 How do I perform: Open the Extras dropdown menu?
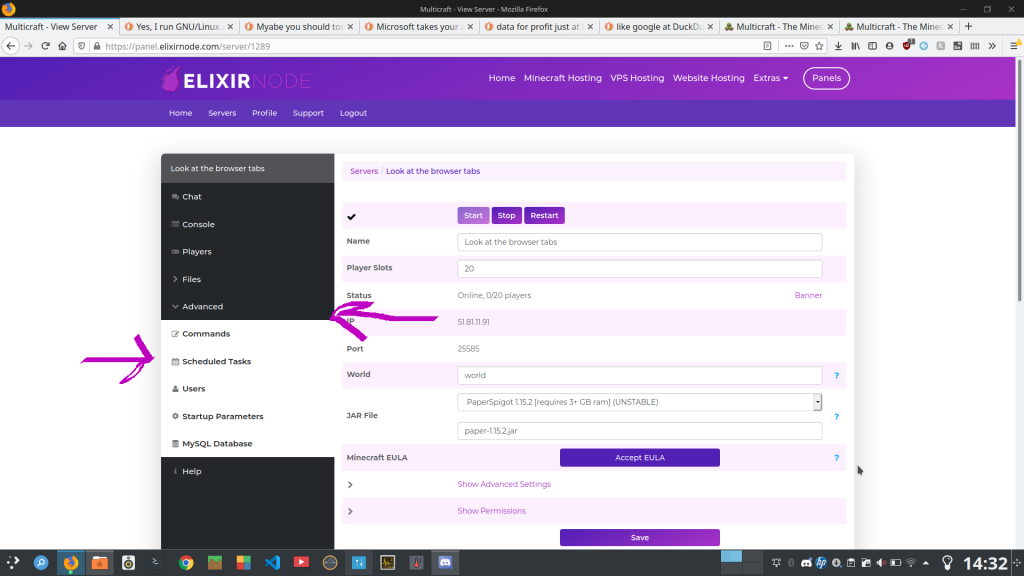[x=771, y=78]
